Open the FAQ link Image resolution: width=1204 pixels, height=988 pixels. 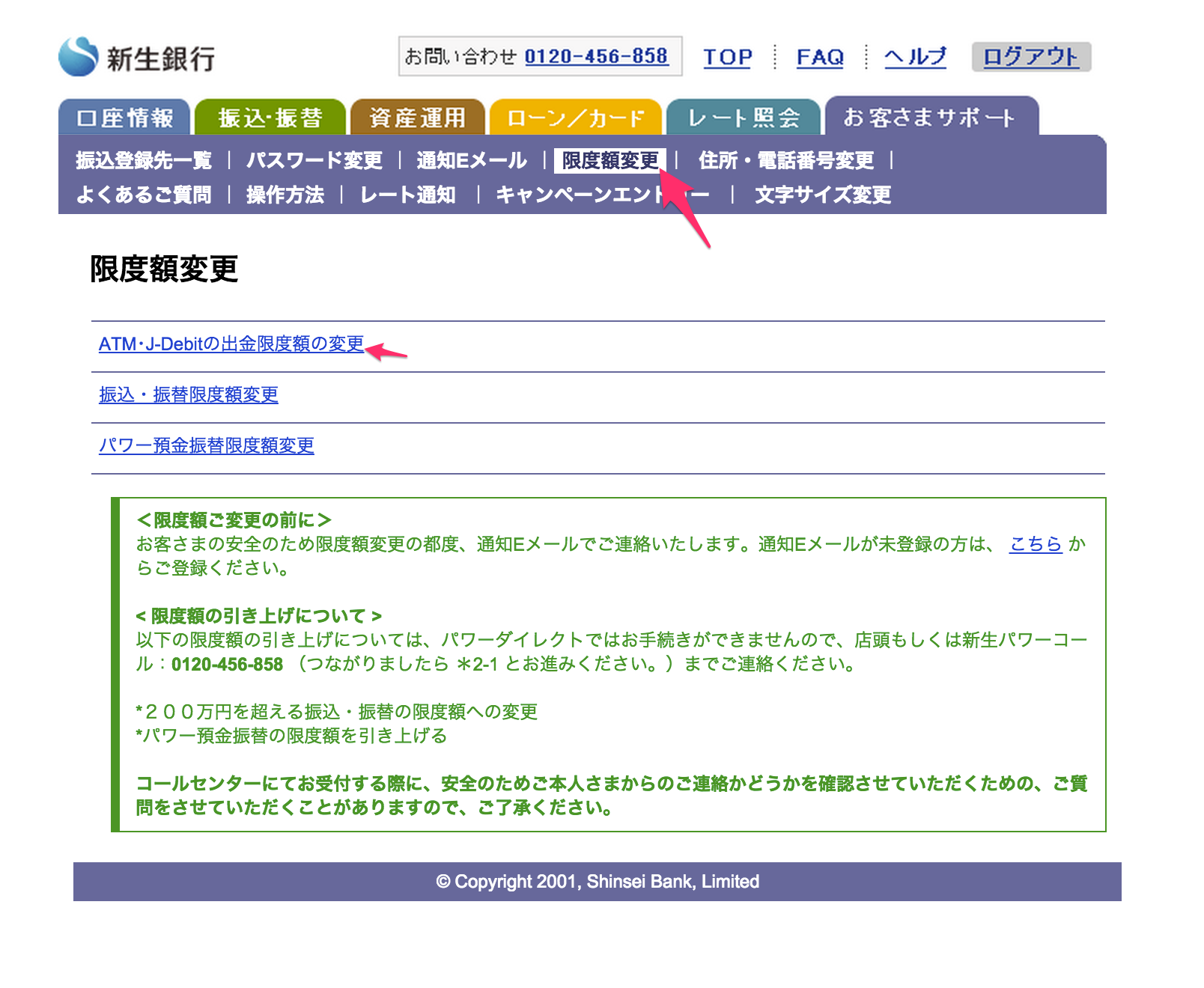820,57
